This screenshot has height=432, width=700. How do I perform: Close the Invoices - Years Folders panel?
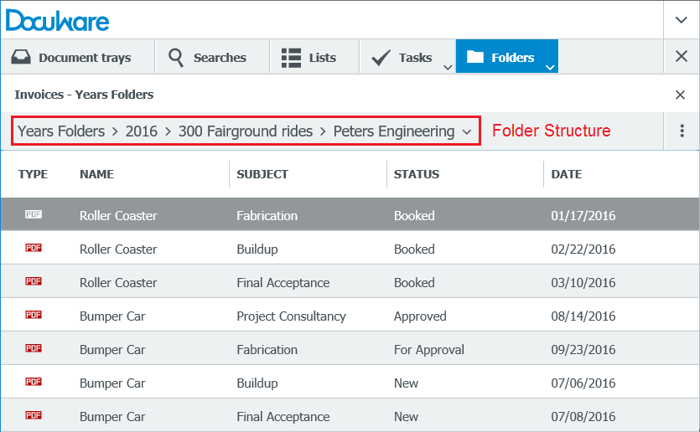(681, 95)
